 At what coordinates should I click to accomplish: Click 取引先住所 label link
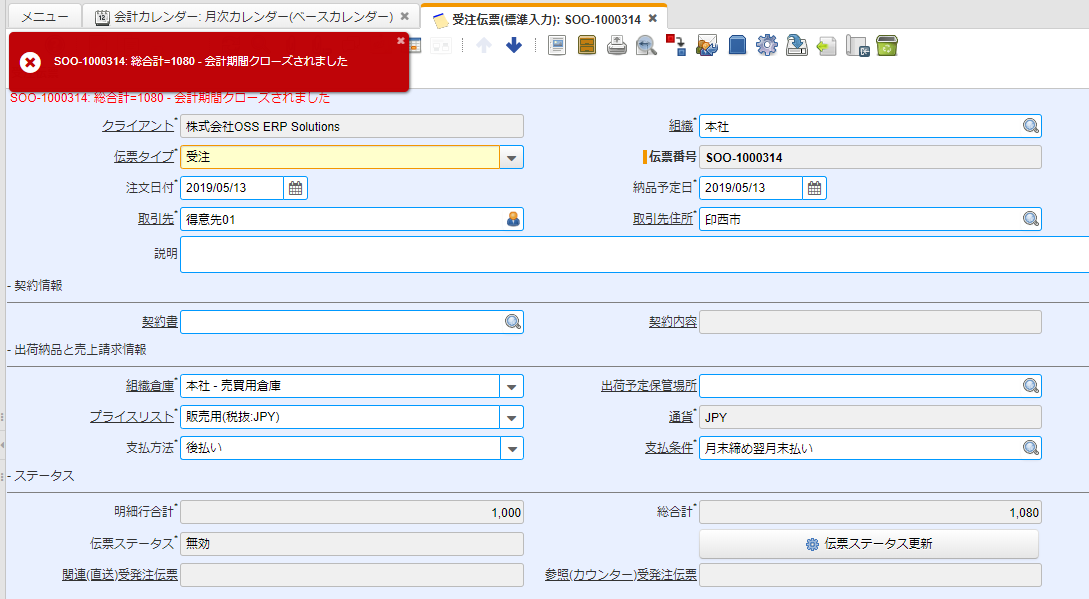pos(663,219)
